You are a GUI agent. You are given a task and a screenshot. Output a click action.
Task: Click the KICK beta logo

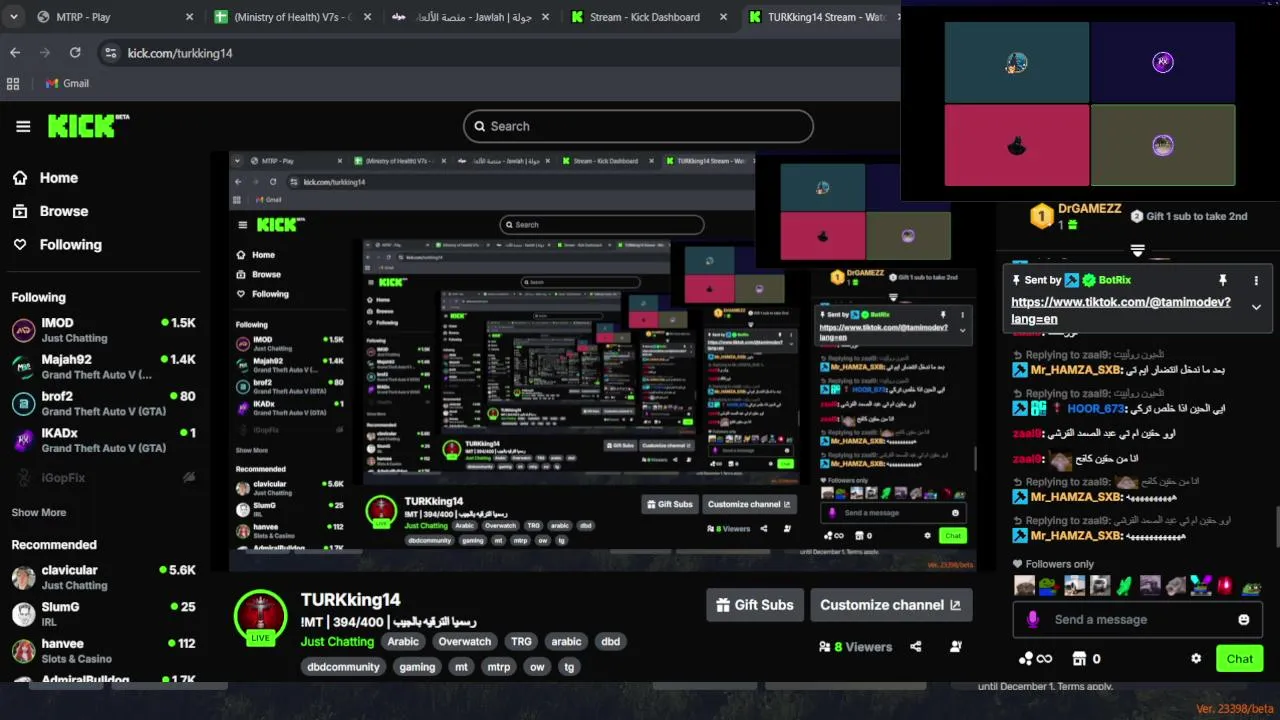[x=89, y=126]
